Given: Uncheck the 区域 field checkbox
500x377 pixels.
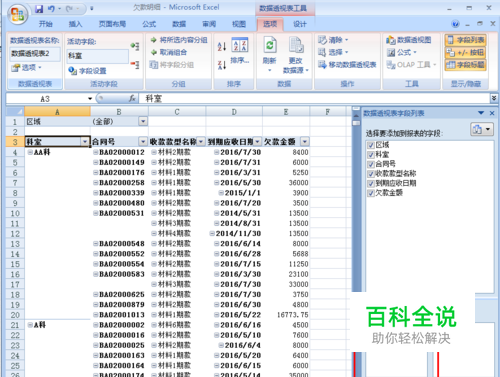Looking at the screenshot, I should [x=370, y=145].
